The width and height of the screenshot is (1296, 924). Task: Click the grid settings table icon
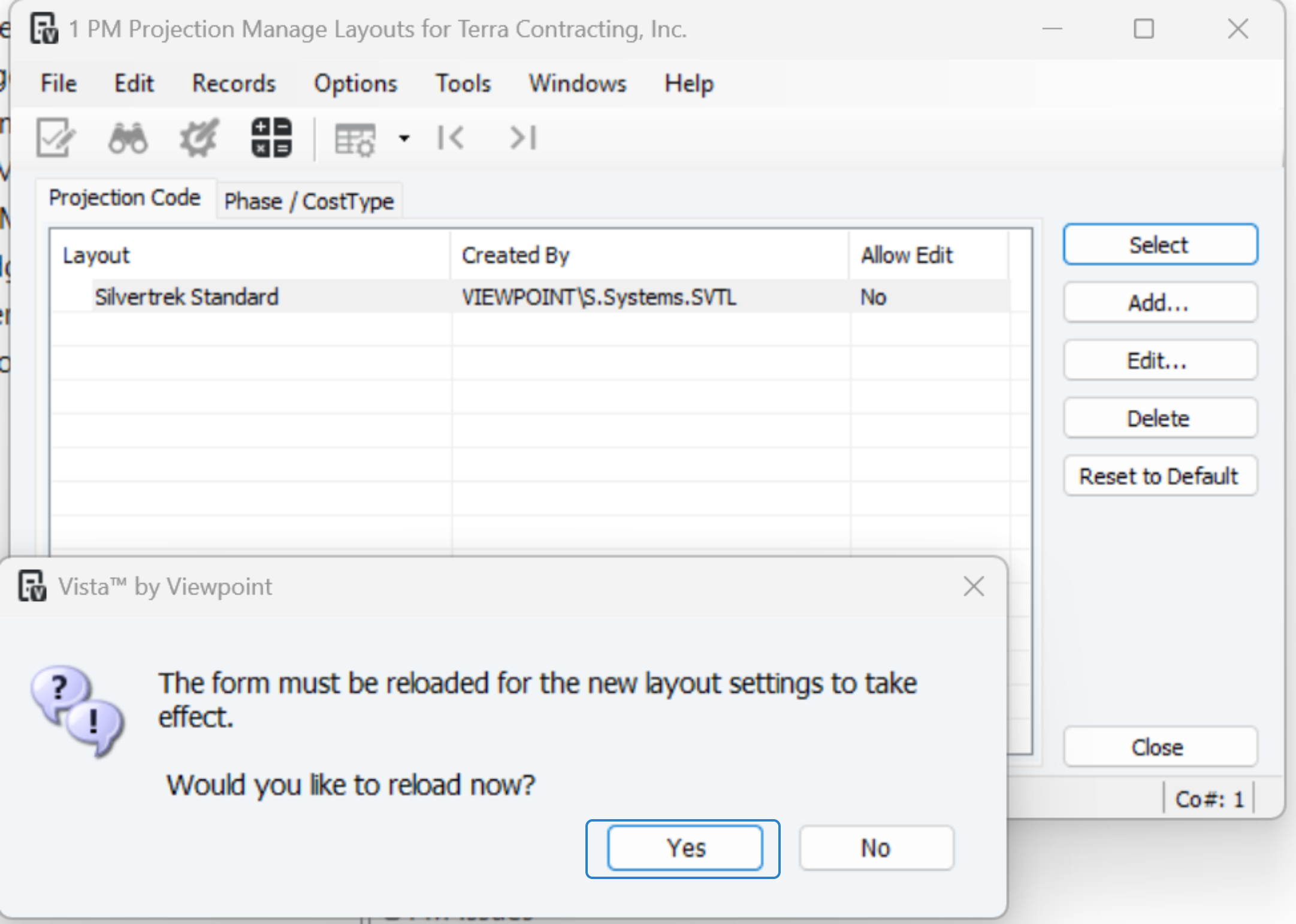(355, 139)
